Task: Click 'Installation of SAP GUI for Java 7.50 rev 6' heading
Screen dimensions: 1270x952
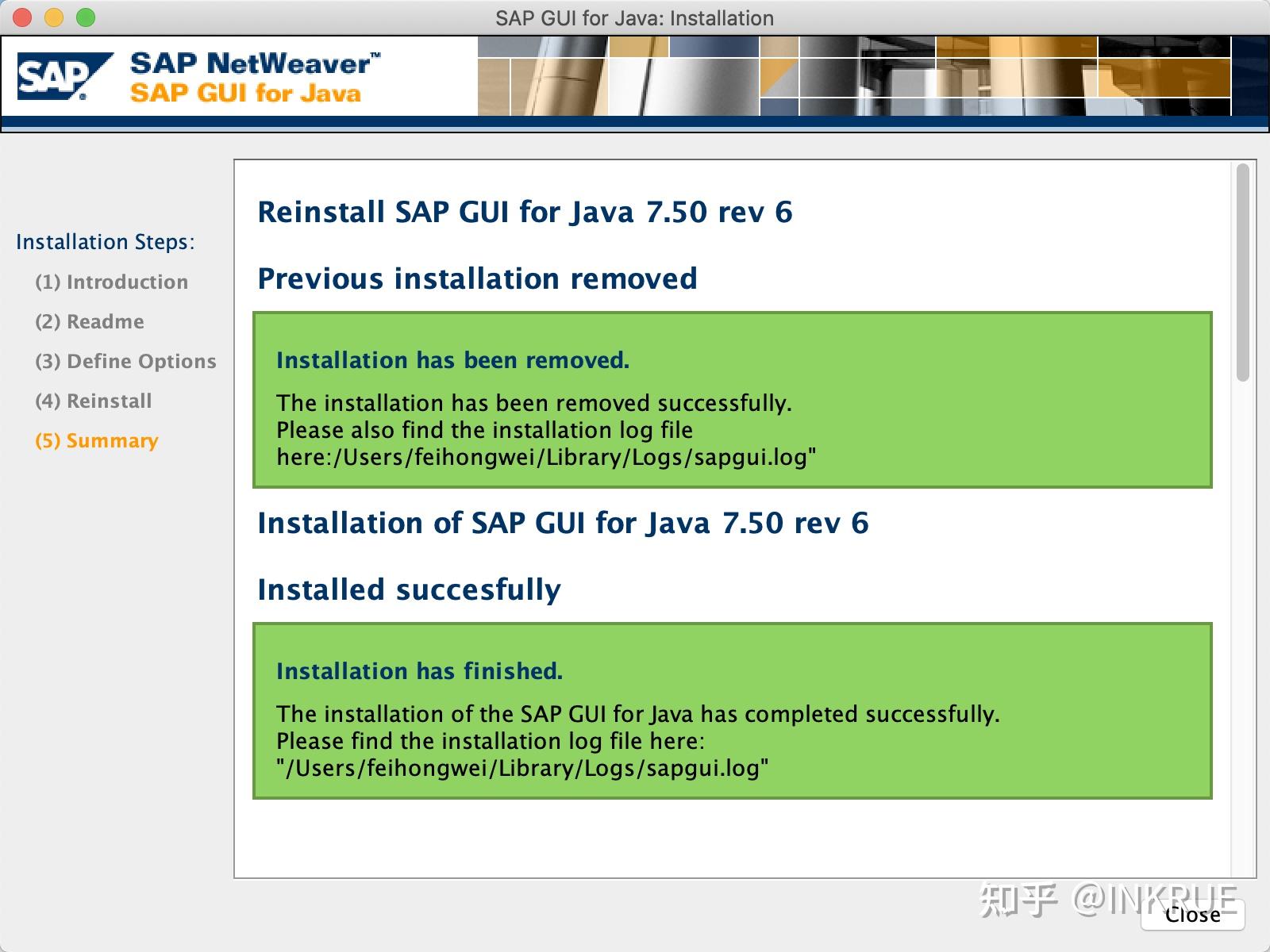Action: 563,523
